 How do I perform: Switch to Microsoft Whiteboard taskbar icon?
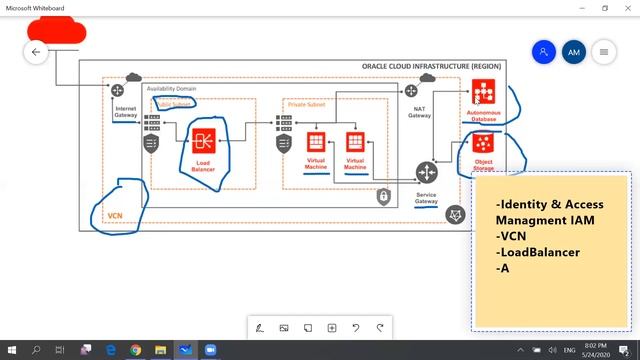(x=185, y=350)
